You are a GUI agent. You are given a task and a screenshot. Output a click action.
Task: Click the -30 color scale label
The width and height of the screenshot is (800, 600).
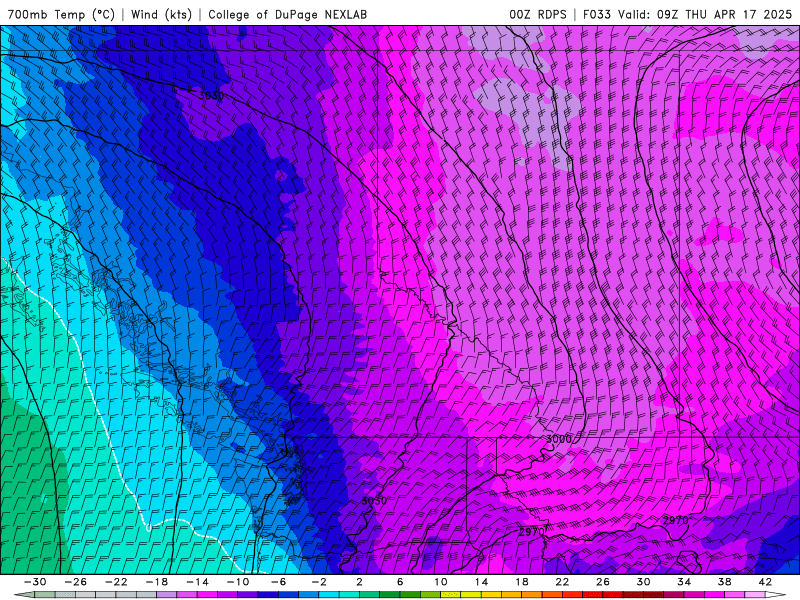click(35, 582)
